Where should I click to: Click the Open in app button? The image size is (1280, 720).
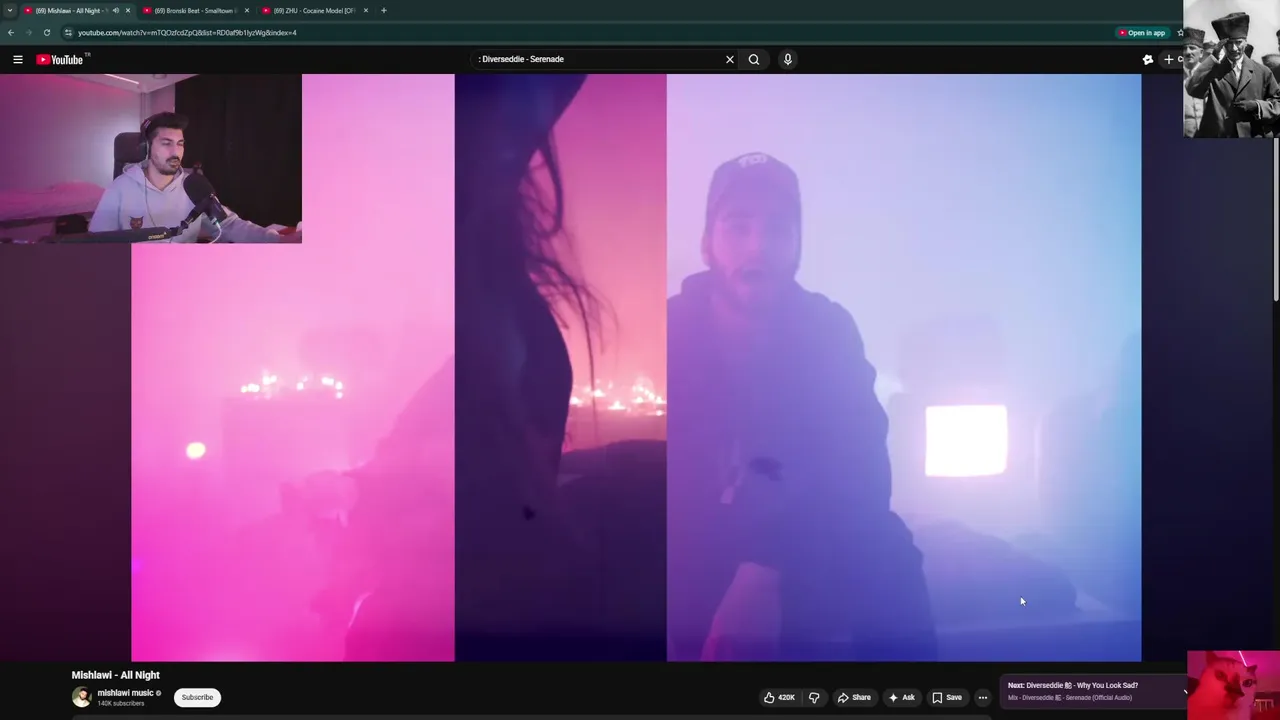click(1142, 33)
